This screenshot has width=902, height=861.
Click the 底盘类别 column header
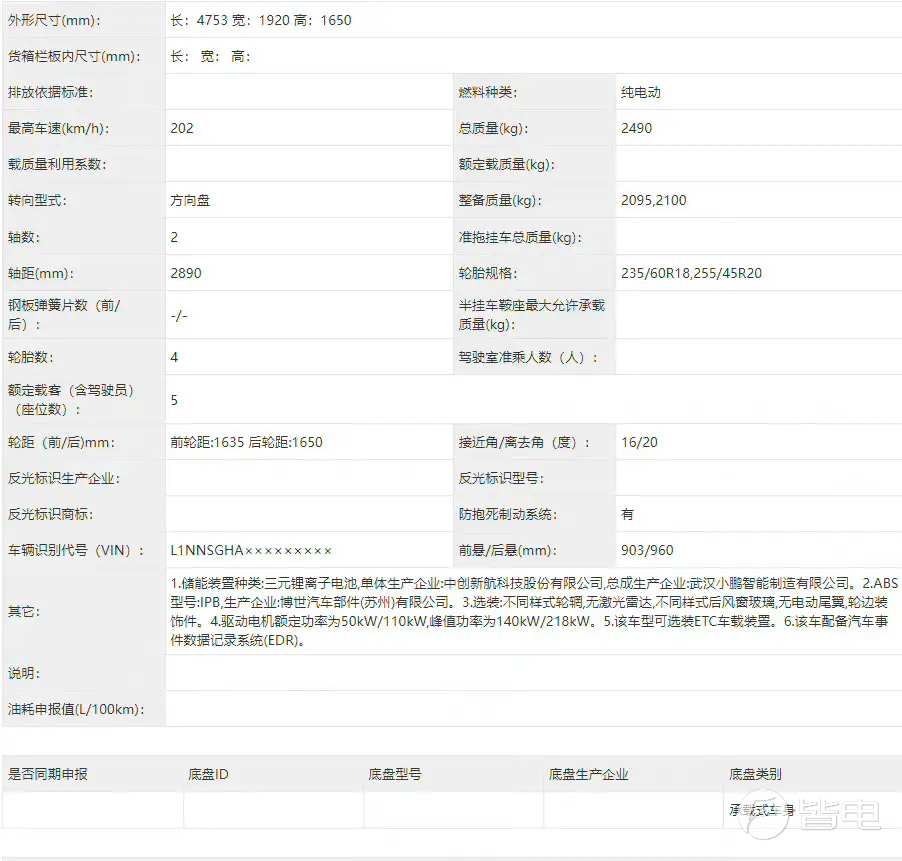click(755, 775)
